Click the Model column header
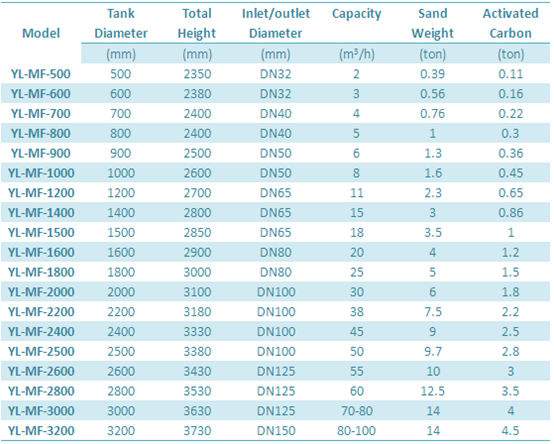Viewport: 554px width, 444px height. pyautogui.click(x=41, y=33)
